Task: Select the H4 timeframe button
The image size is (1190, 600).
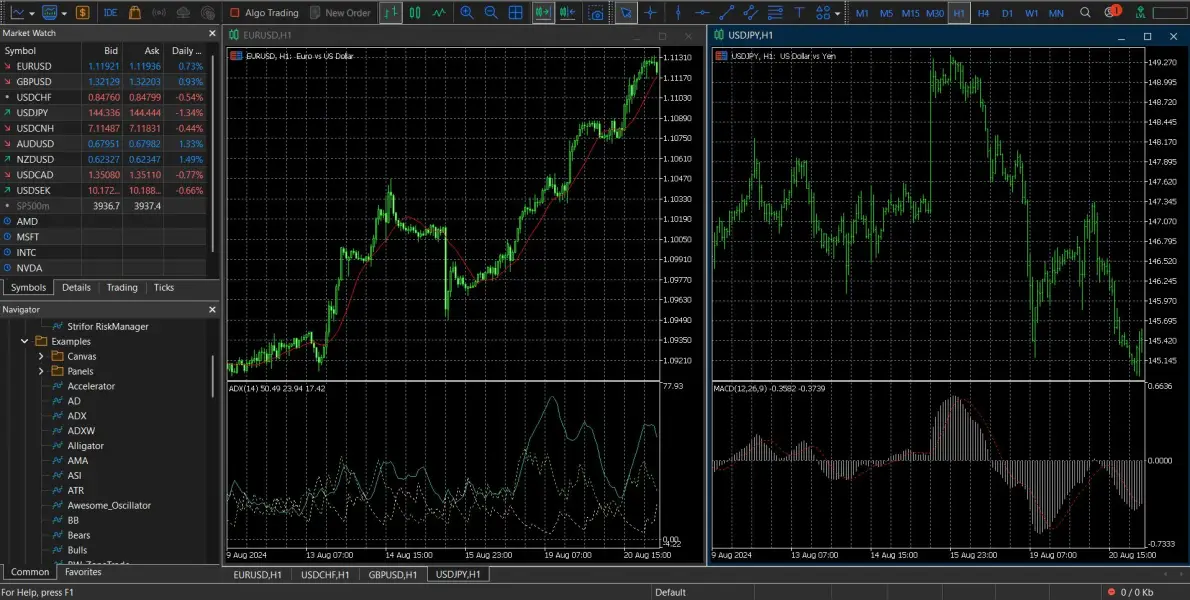Action: [983, 13]
